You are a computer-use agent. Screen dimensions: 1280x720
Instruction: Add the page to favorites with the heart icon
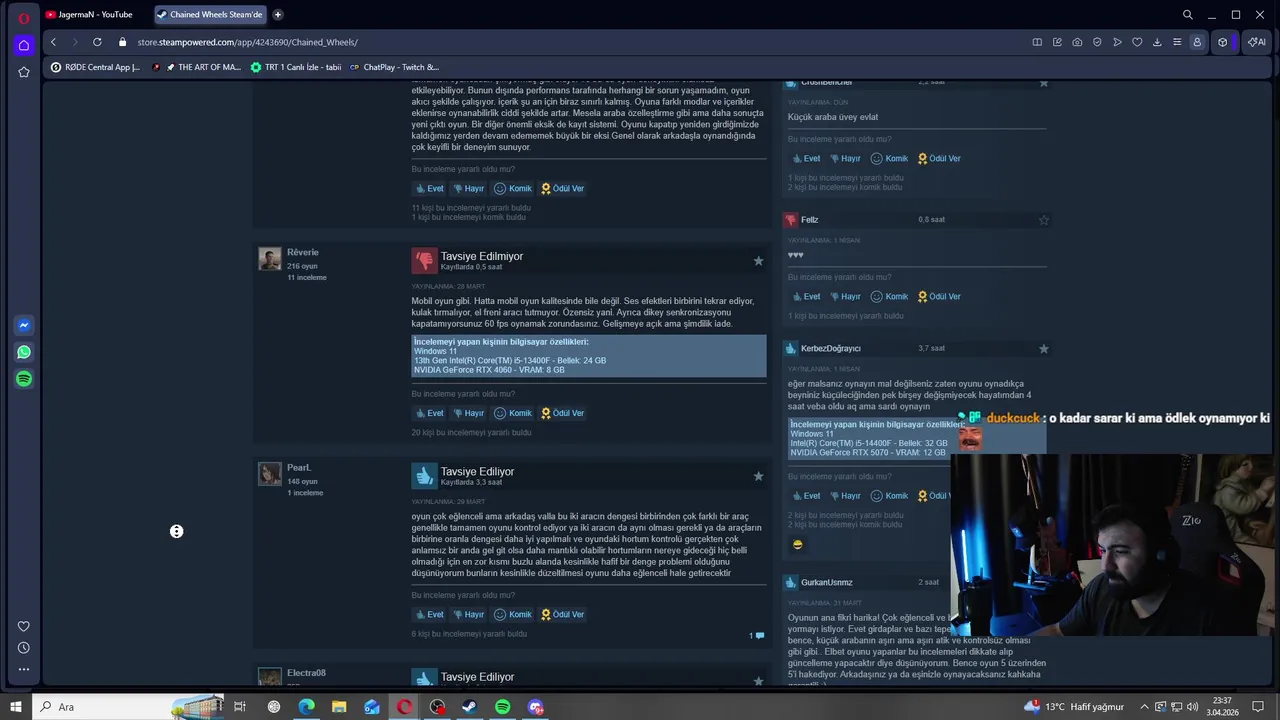click(1137, 42)
